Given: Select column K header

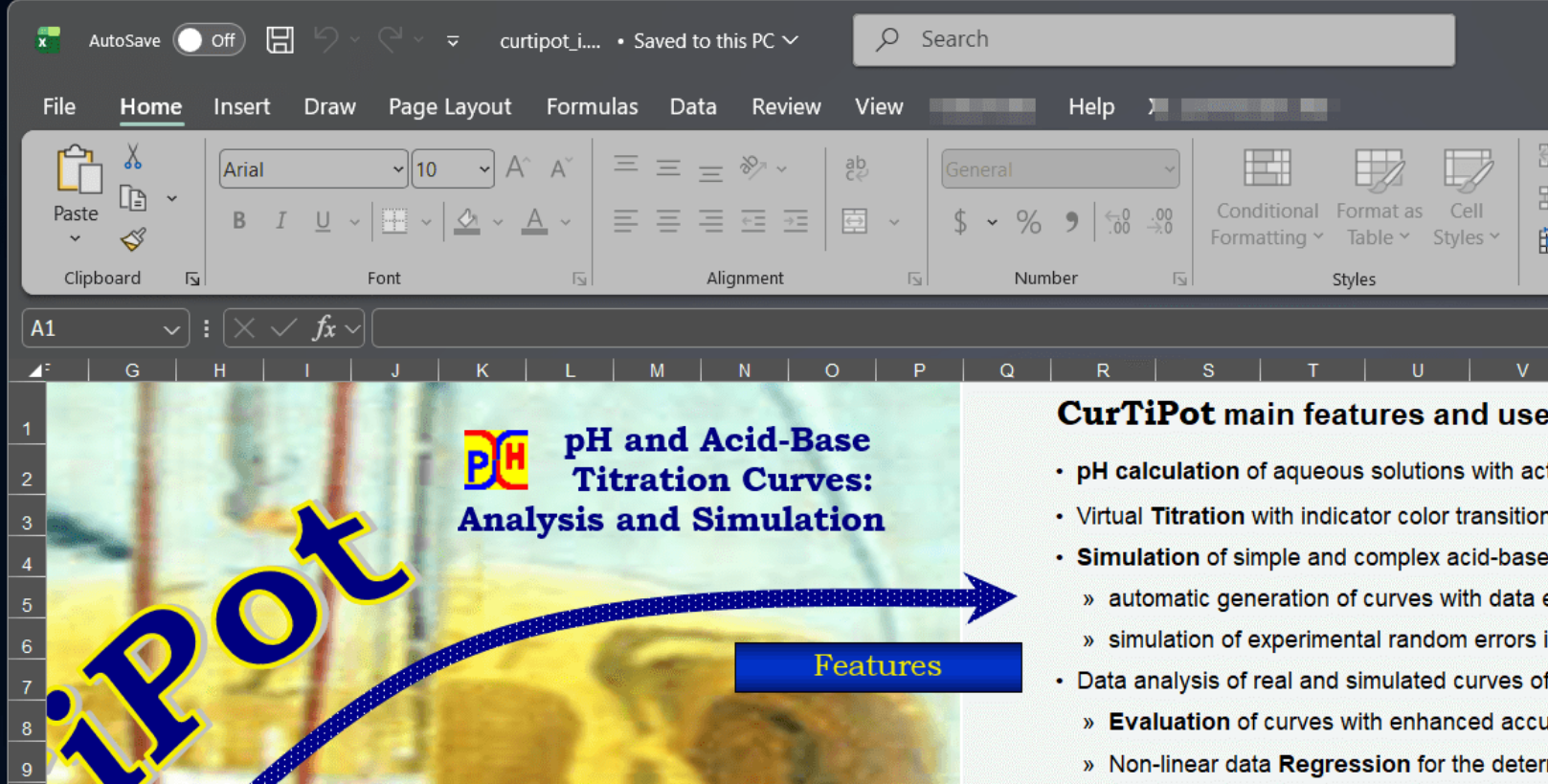Looking at the screenshot, I should (482, 370).
